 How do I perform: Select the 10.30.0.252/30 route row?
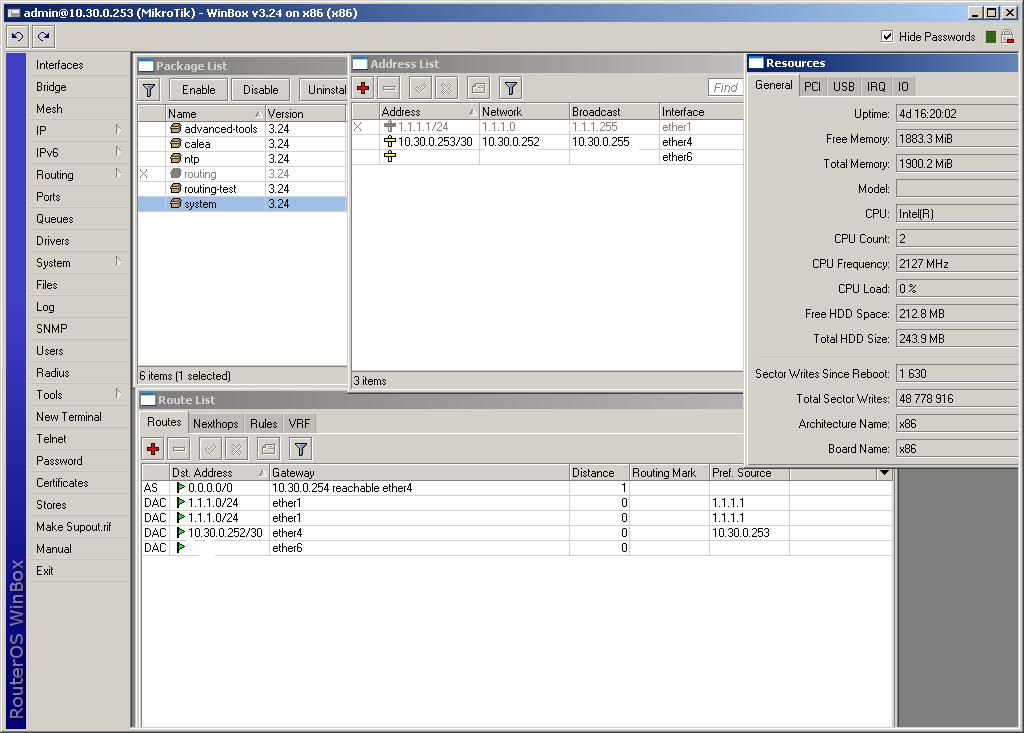pyautogui.click(x=516, y=533)
